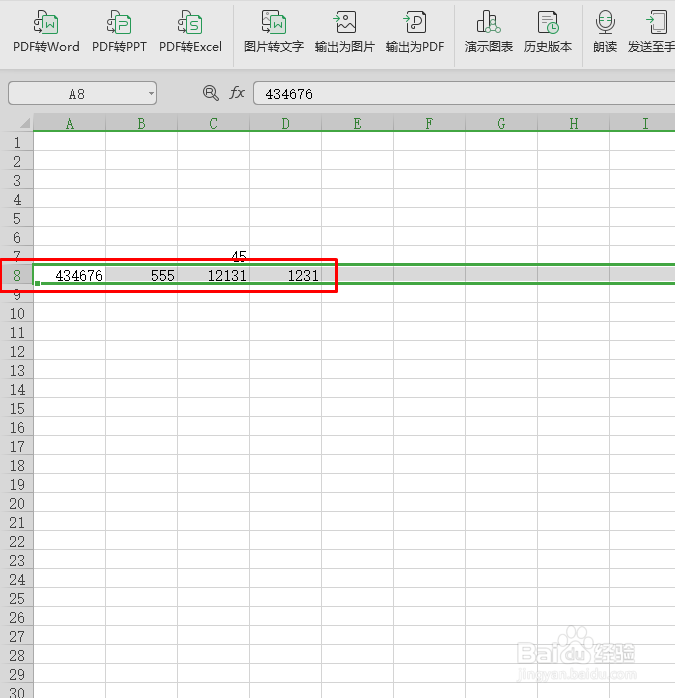675x698 pixels.
Task: Select row 5 header
Action: click(x=17, y=218)
